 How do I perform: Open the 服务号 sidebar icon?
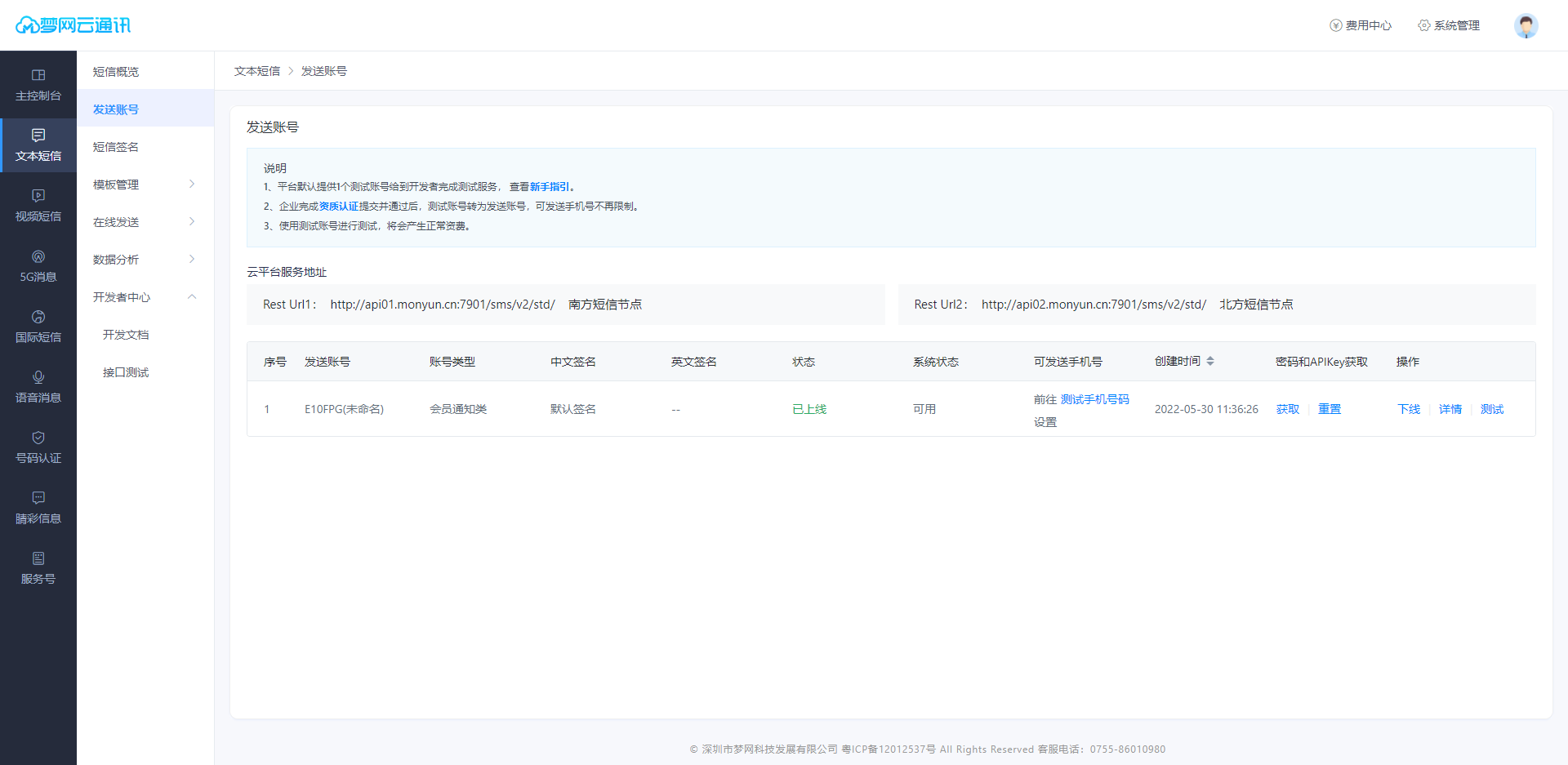(x=38, y=558)
